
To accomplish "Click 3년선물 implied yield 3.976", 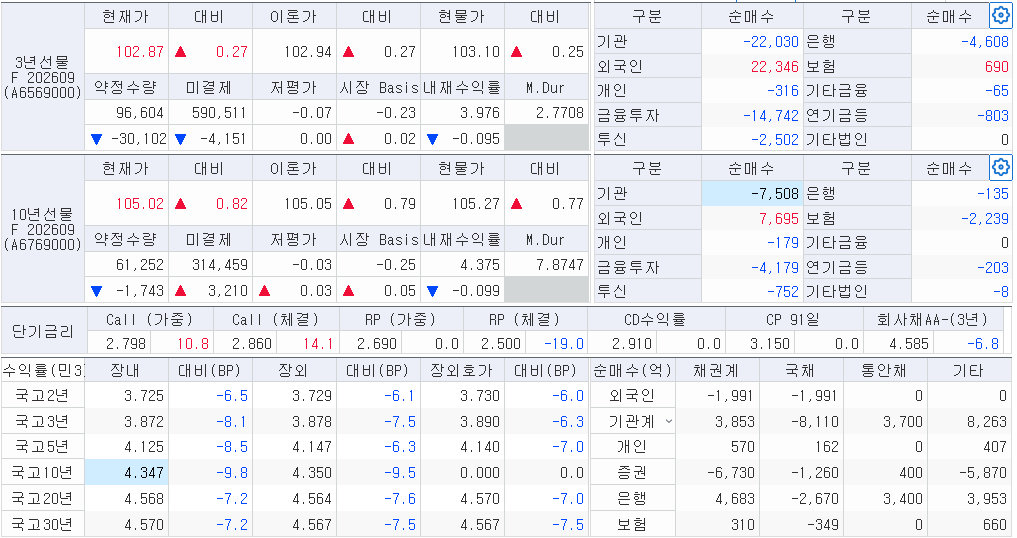I will coord(480,113).
